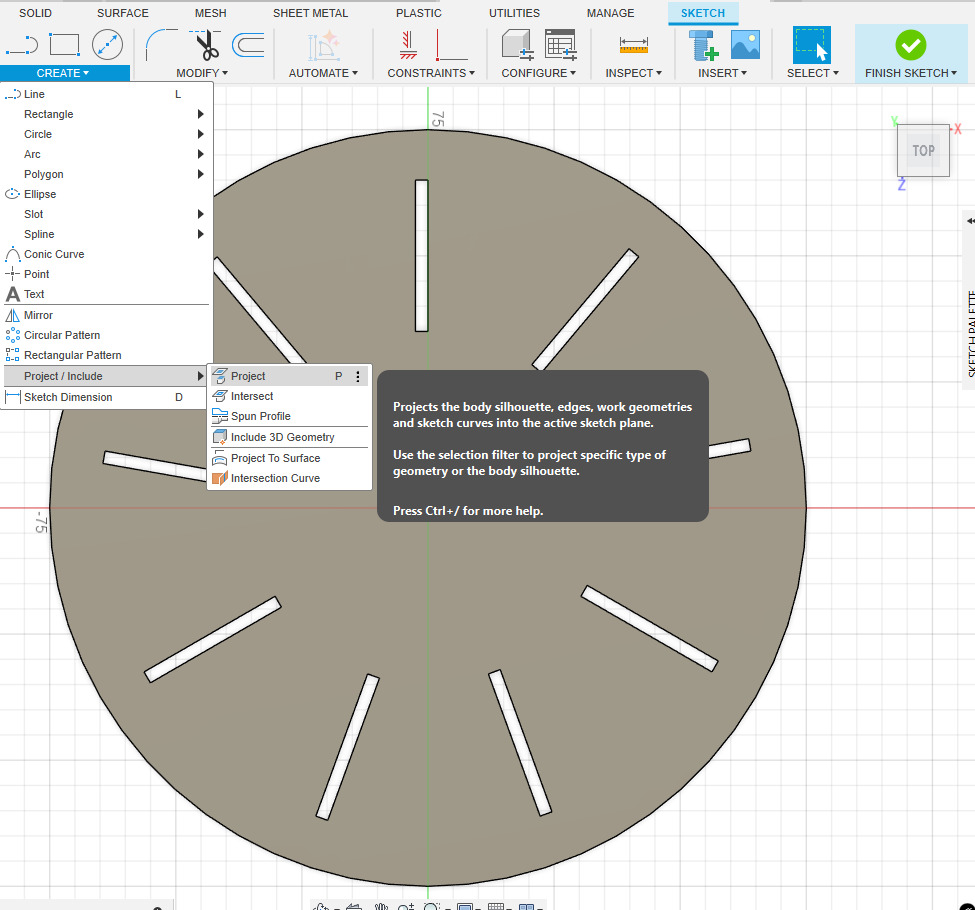Expand the Polygon submenu
The width and height of the screenshot is (975, 910).
(x=106, y=174)
